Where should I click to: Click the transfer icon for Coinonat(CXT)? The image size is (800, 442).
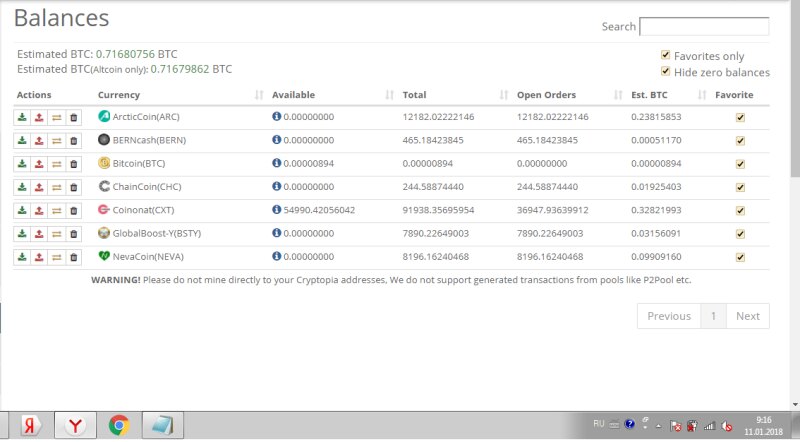(56, 210)
